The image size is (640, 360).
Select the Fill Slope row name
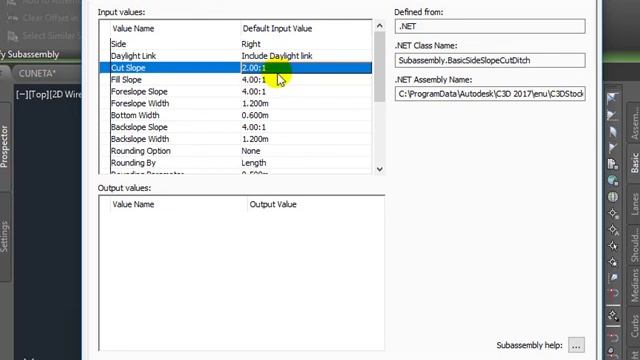(x=126, y=80)
